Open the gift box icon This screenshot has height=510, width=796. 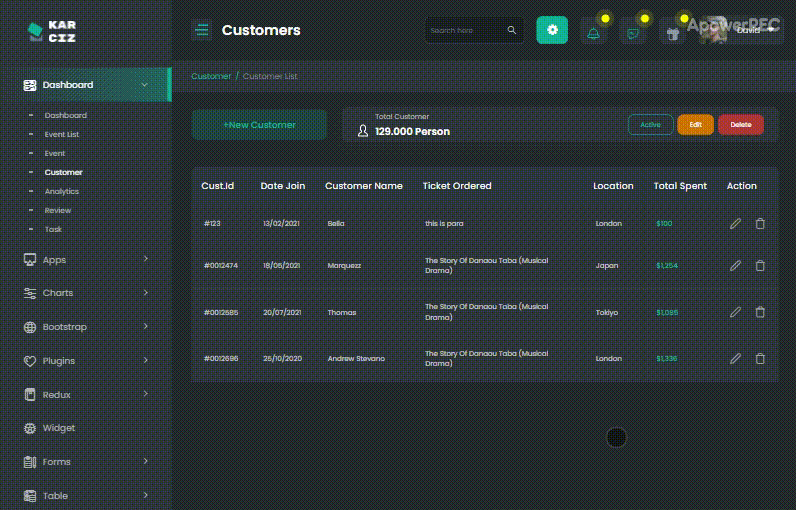point(674,31)
